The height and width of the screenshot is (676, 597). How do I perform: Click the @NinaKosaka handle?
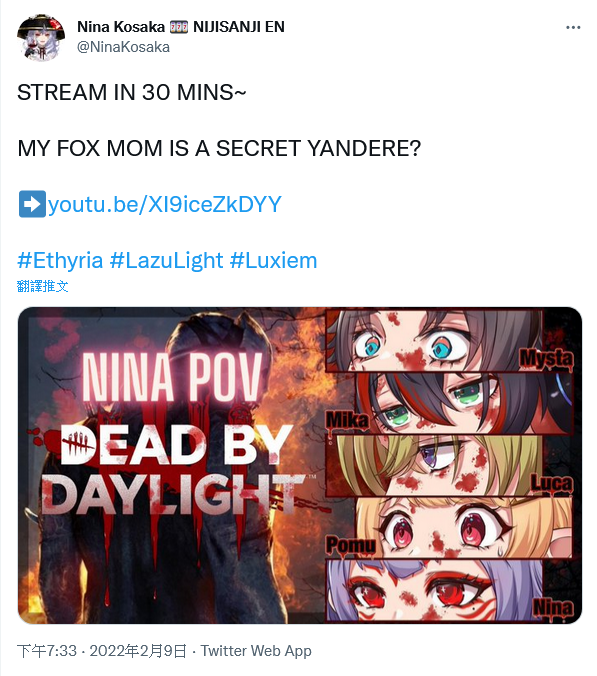123,47
